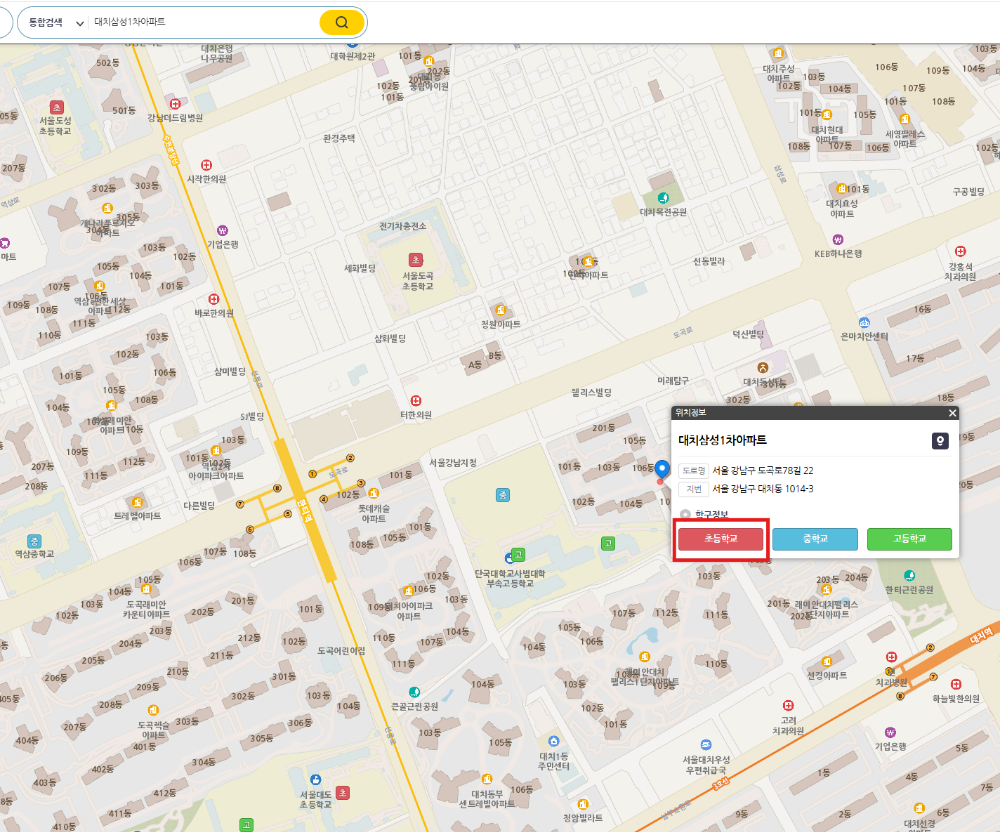Click the 학구정보 section heading
Image resolution: width=1000 pixels, height=832 pixels.
click(x=712, y=514)
